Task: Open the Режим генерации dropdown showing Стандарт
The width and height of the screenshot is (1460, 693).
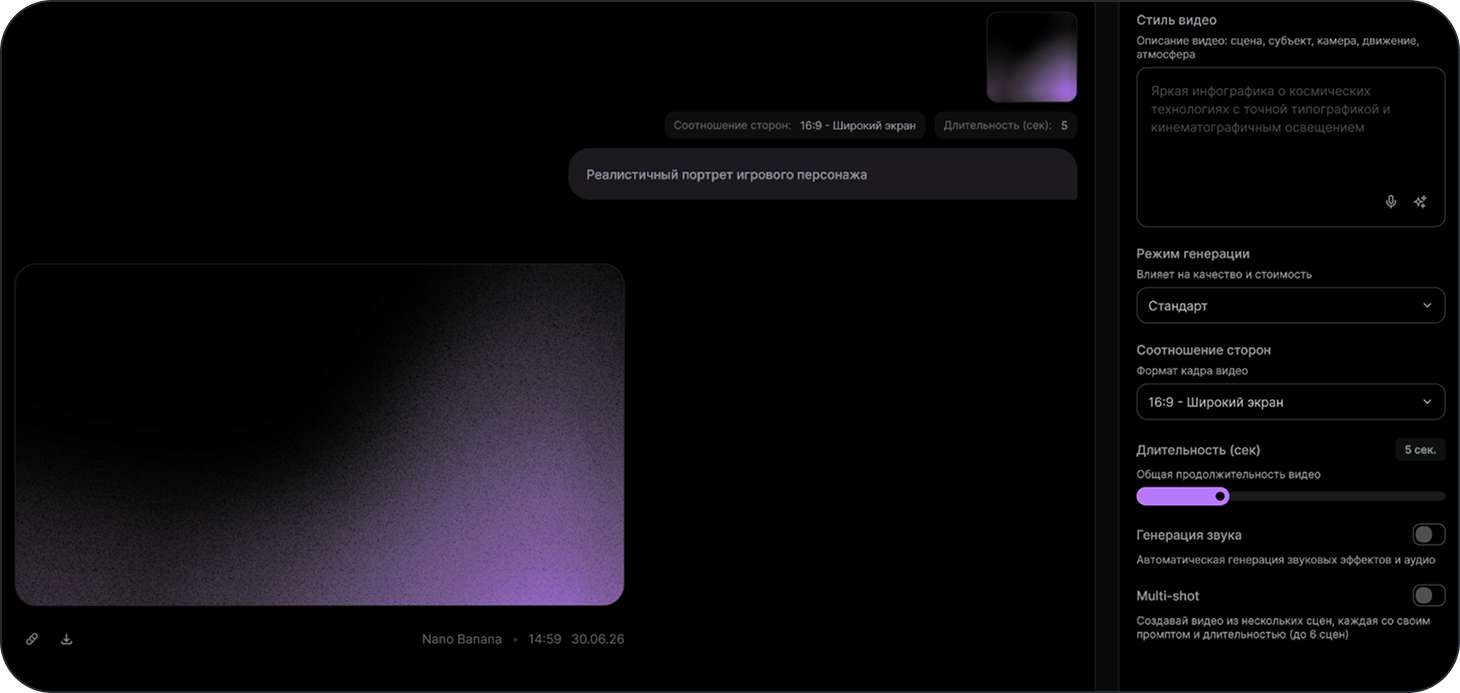Action: pos(1291,306)
